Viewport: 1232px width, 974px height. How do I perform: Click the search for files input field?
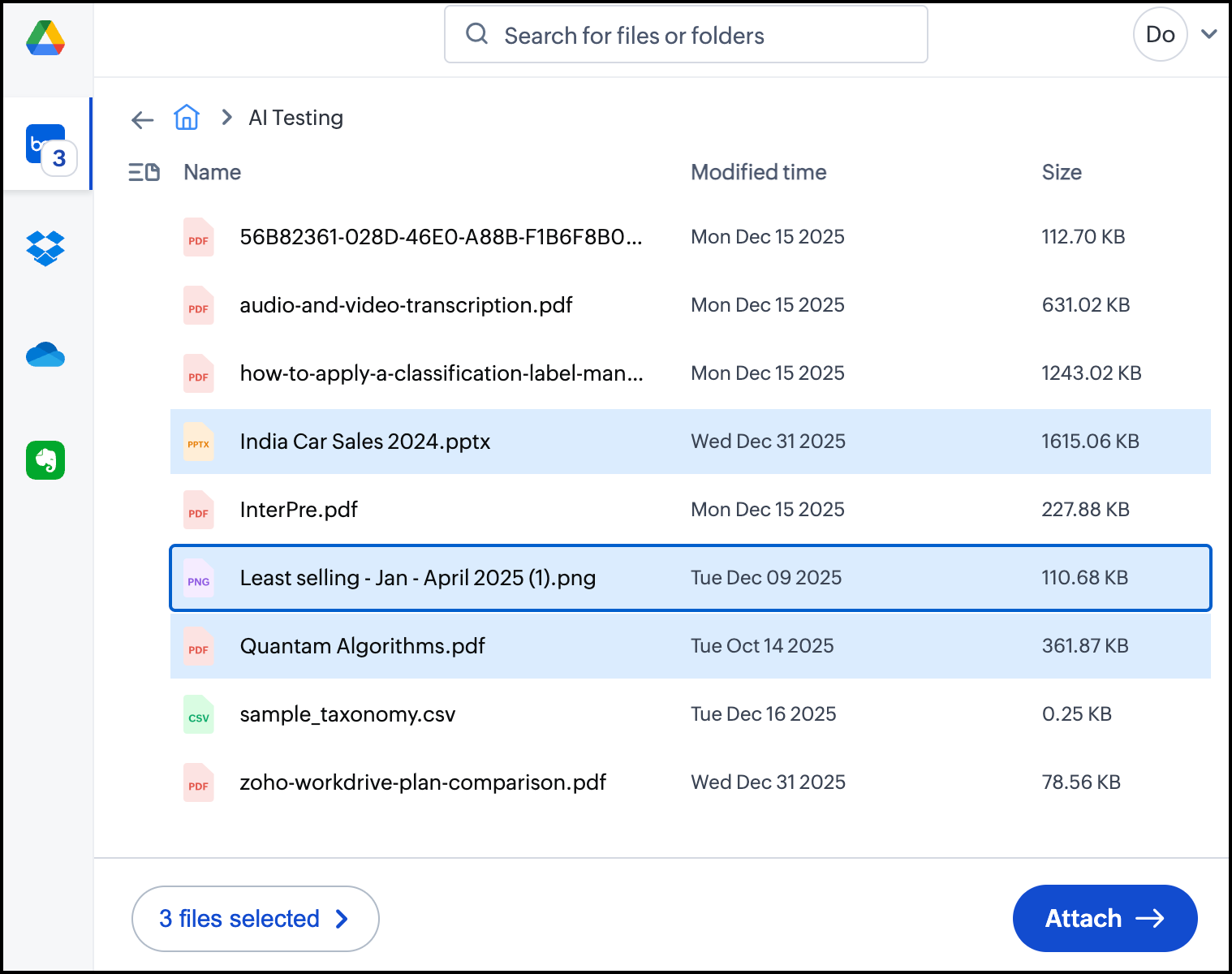pos(686,35)
